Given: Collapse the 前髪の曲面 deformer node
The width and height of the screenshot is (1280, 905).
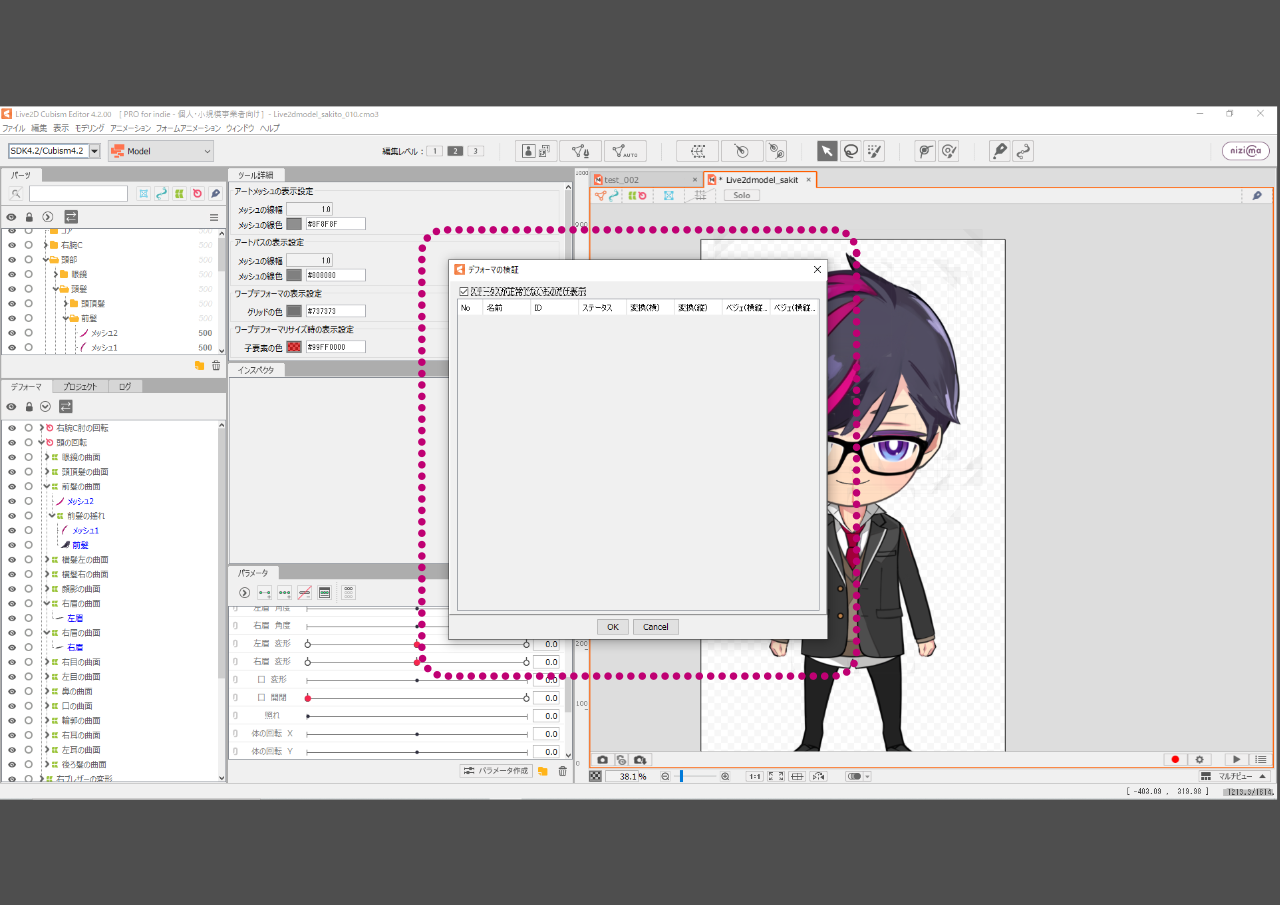Looking at the screenshot, I should pos(47,486).
